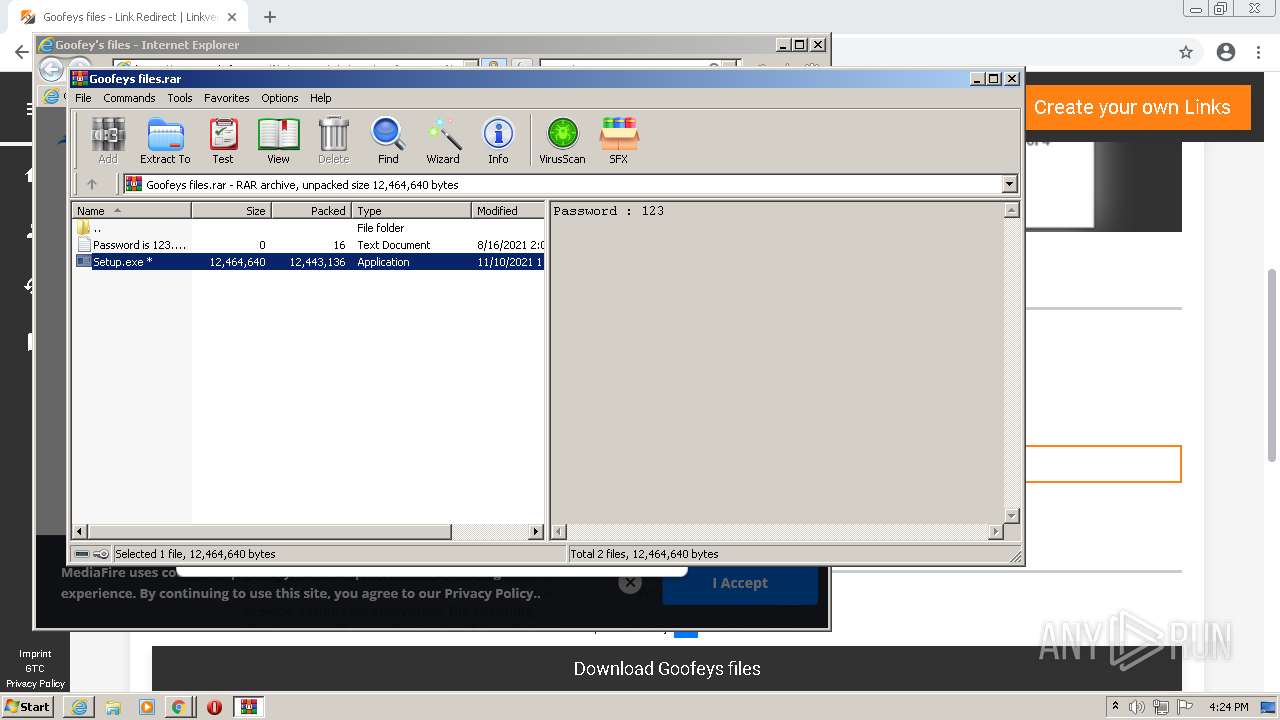This screenshot has height=720, width=1280.
Task: Open the Help menu
Action: pos(320,98)
